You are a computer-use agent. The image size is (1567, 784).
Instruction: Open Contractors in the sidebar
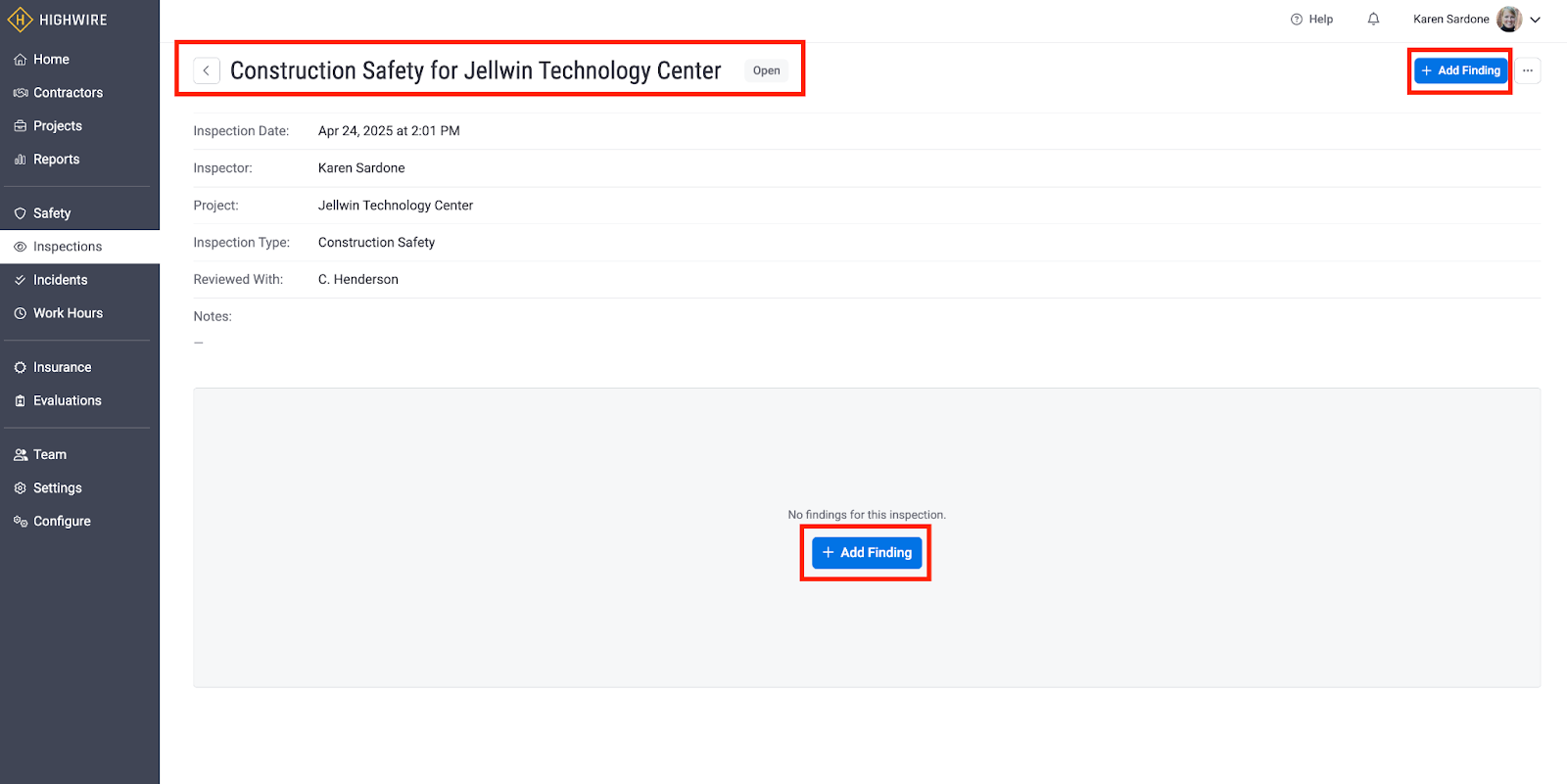pos(79,93)
